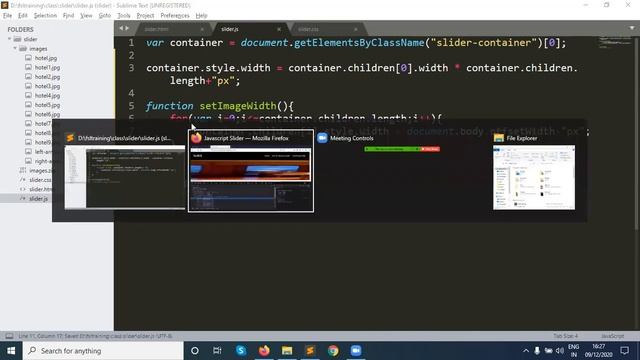Select slider.html in the folder tree
This screenshot has height=360, width=640.
pos(40,189)
